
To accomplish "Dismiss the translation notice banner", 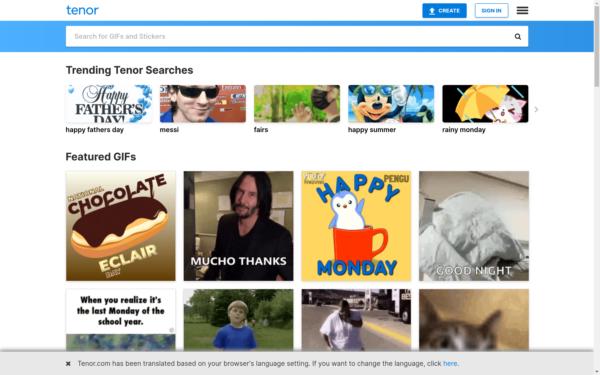I will click(68, 364).
